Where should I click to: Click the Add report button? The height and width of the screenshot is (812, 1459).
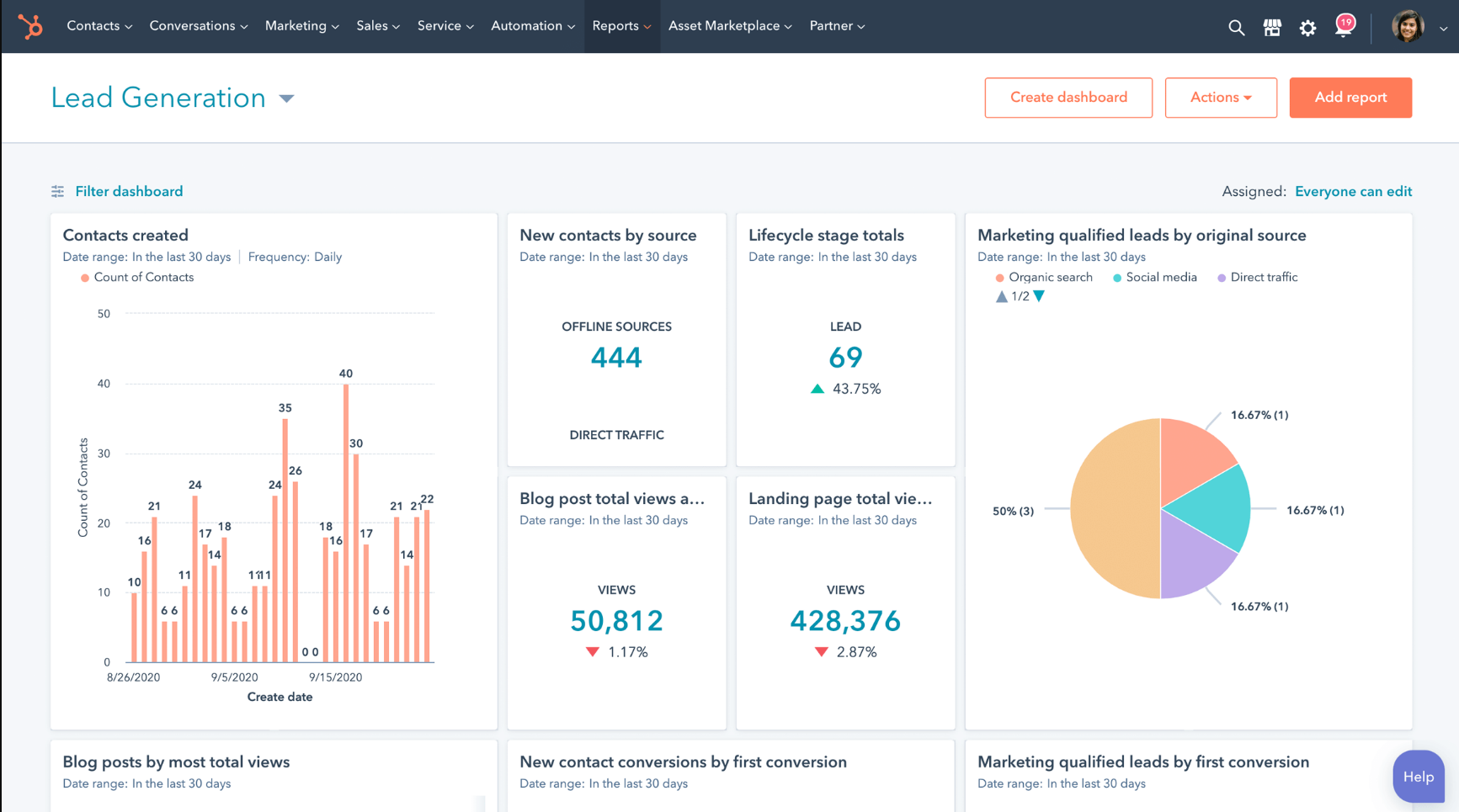(x=1350, y=98)
